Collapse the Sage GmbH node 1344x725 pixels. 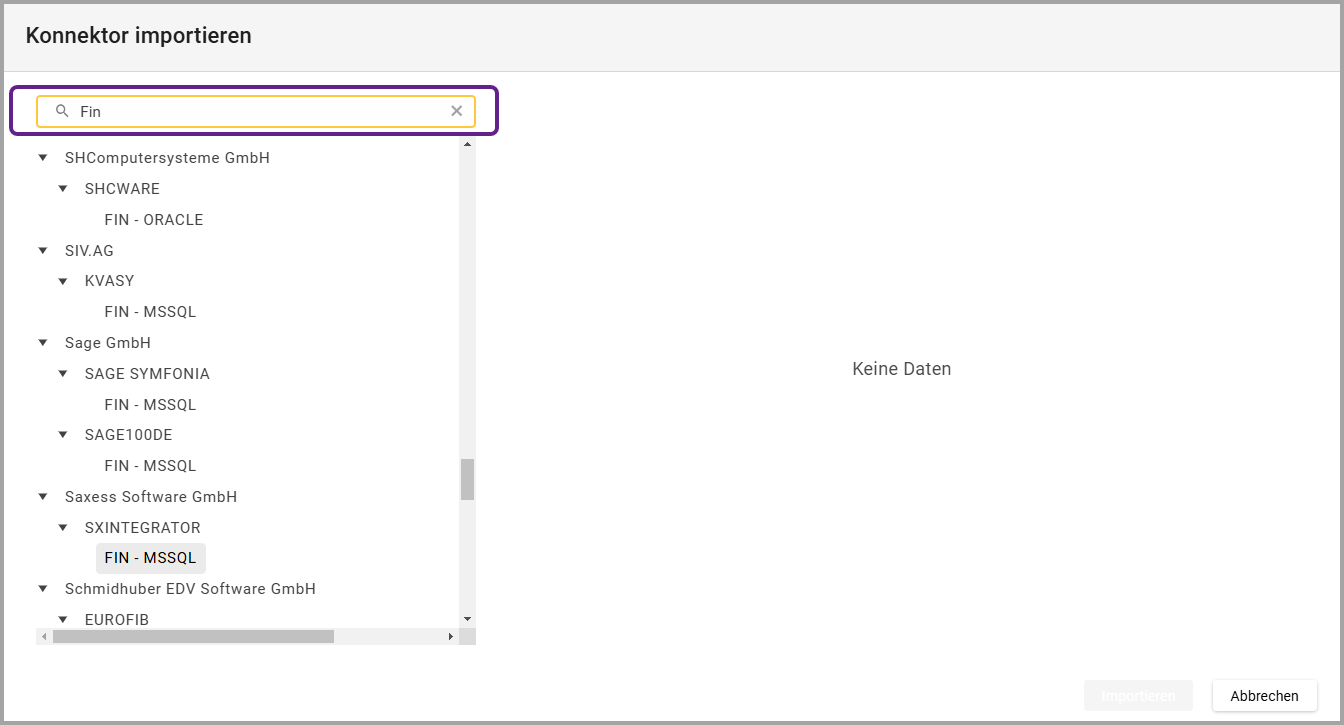[x=43, y=343]
